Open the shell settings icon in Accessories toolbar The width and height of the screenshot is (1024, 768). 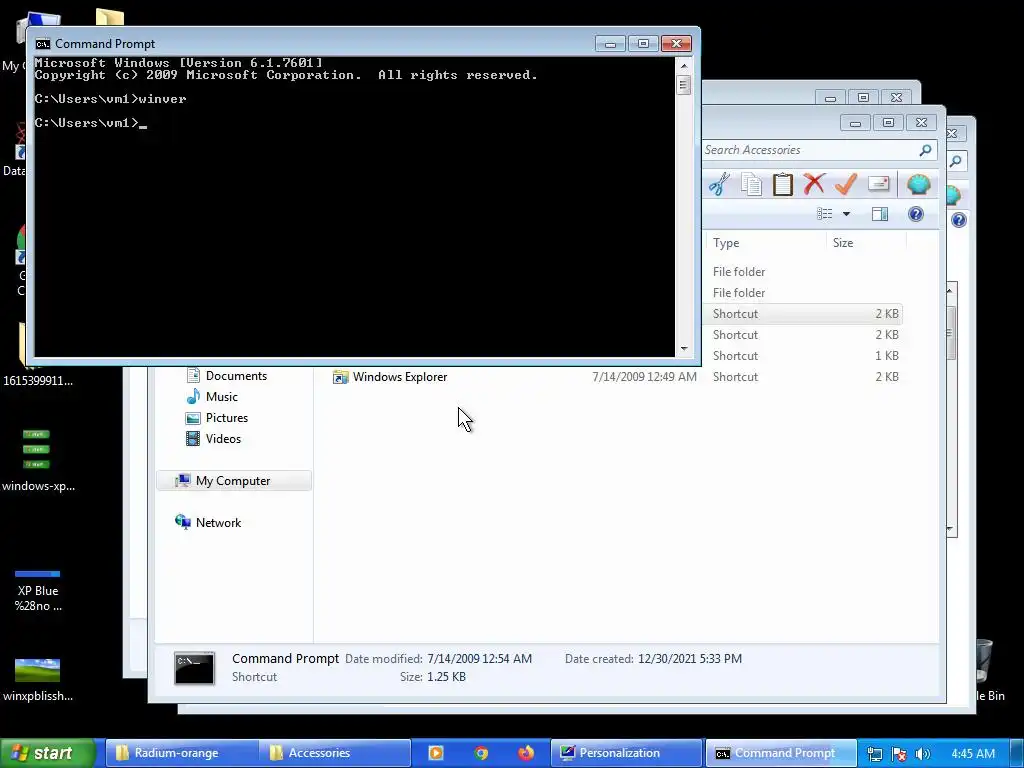[918, 184]
